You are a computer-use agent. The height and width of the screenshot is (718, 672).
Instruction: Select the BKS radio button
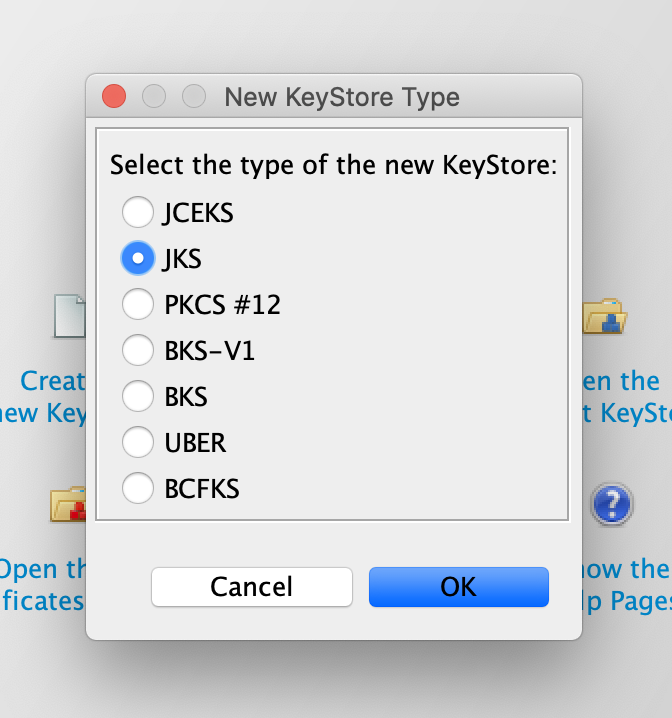(x=137, y=396)
